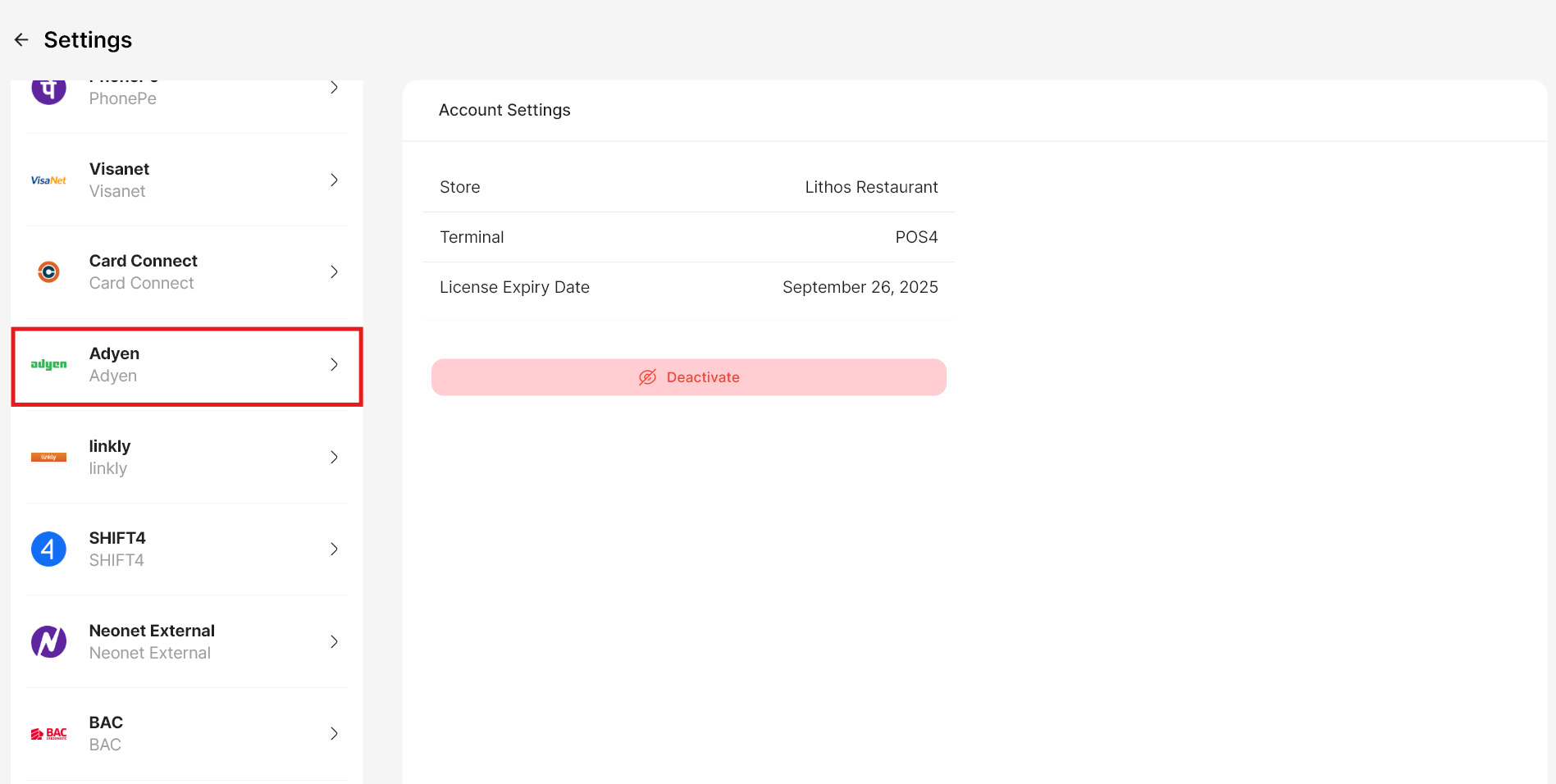The height and width of the screenshot is (784, 1556).
Task: Open the SHIFT4 payment provider
Action: click(187, 549)
